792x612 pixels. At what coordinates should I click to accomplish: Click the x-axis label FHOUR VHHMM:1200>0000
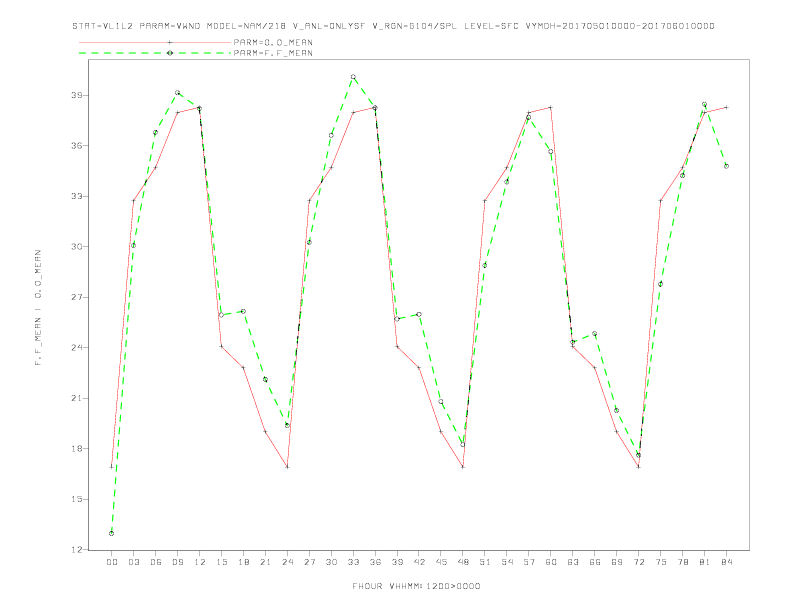pos(416,586)
